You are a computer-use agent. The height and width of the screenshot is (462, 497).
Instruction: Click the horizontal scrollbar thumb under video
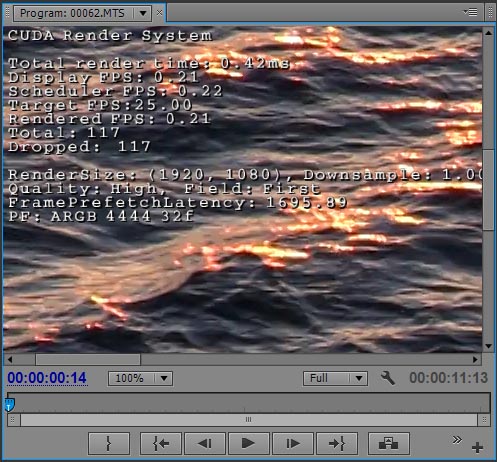[x=88, y=359]
